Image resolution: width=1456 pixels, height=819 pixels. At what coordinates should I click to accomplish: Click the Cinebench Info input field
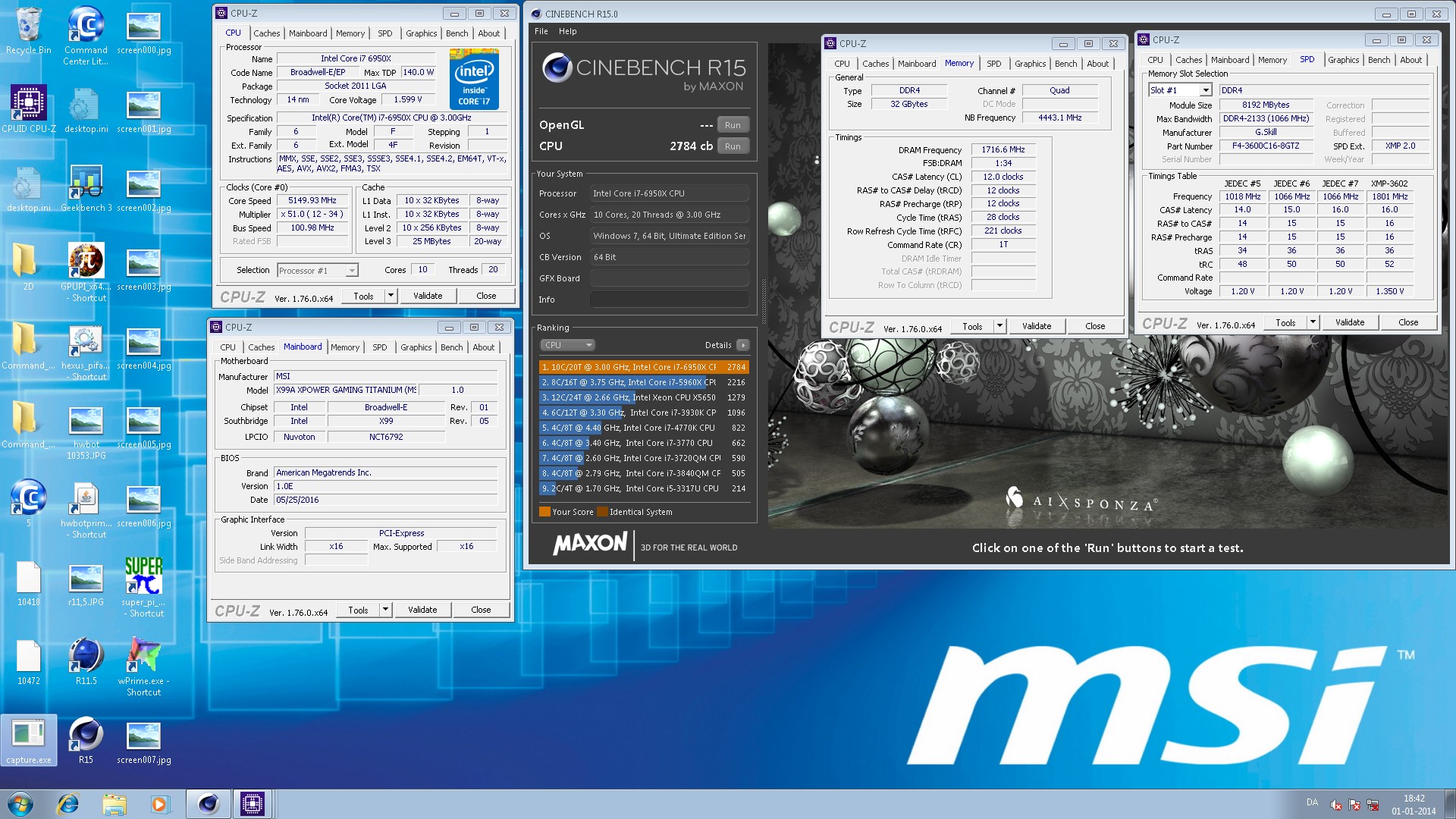click(669, 300)
